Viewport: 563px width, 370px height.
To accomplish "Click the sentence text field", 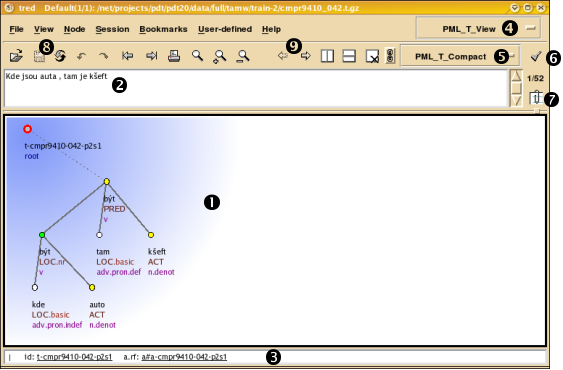I will click(x=256, y=88).
